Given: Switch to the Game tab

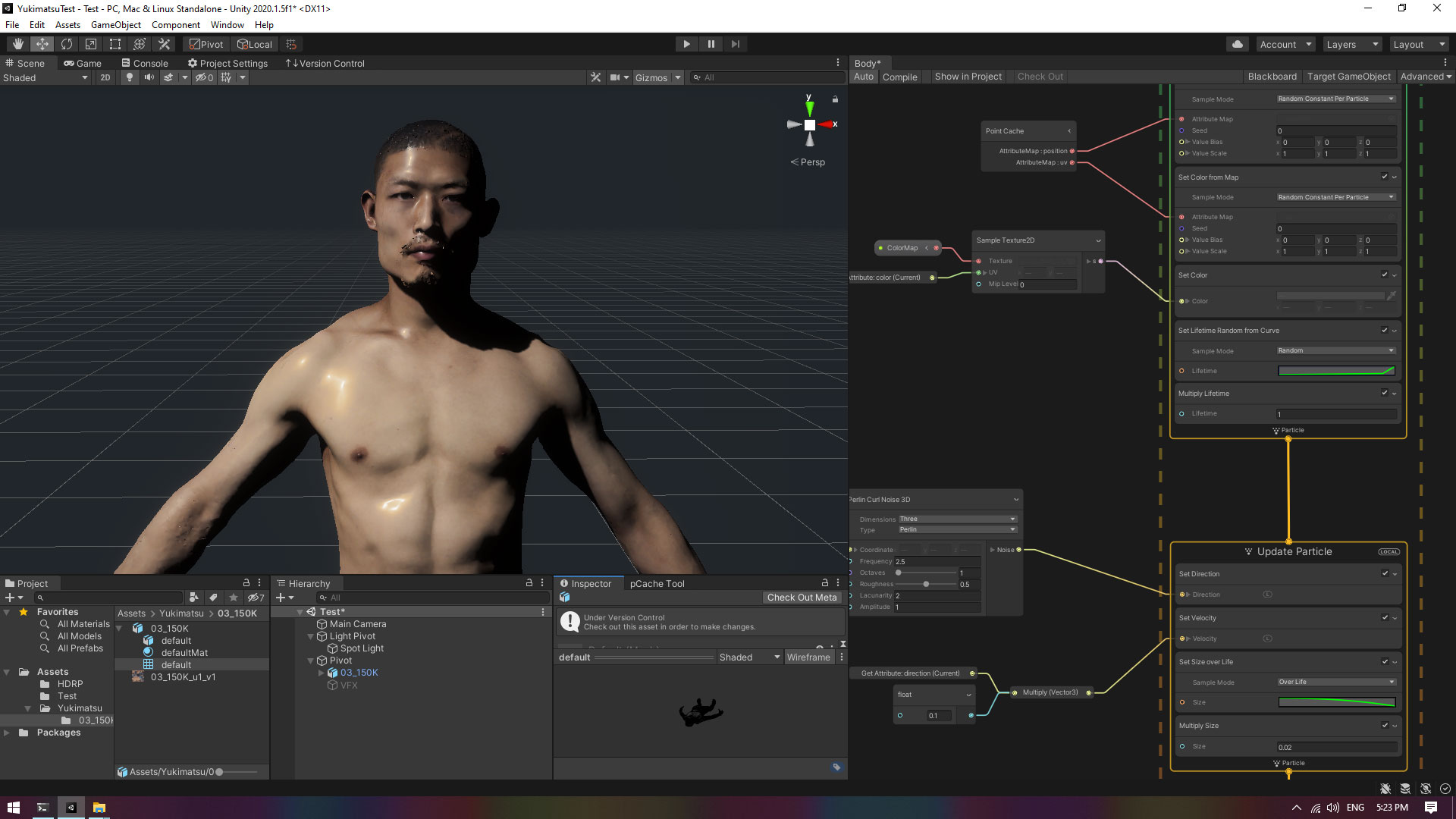Looking at the screenshot, I should click(x=83, y=63).
